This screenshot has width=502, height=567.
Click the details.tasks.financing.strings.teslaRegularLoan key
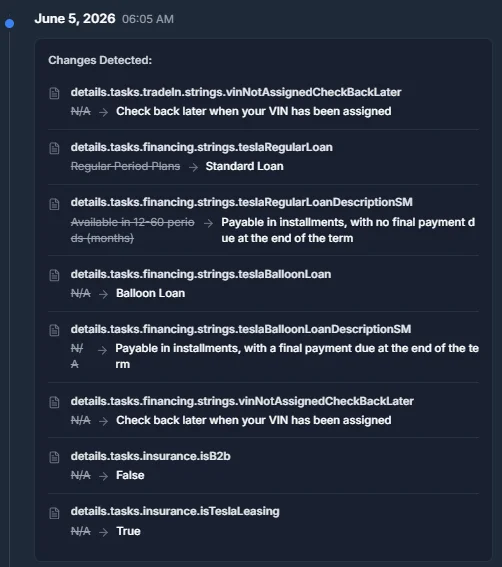click(201, 147)
